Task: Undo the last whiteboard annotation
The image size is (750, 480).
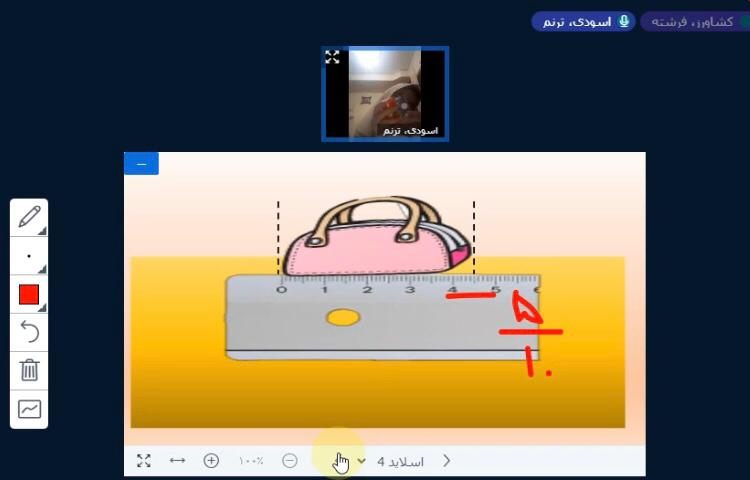Action: [29, 332]
